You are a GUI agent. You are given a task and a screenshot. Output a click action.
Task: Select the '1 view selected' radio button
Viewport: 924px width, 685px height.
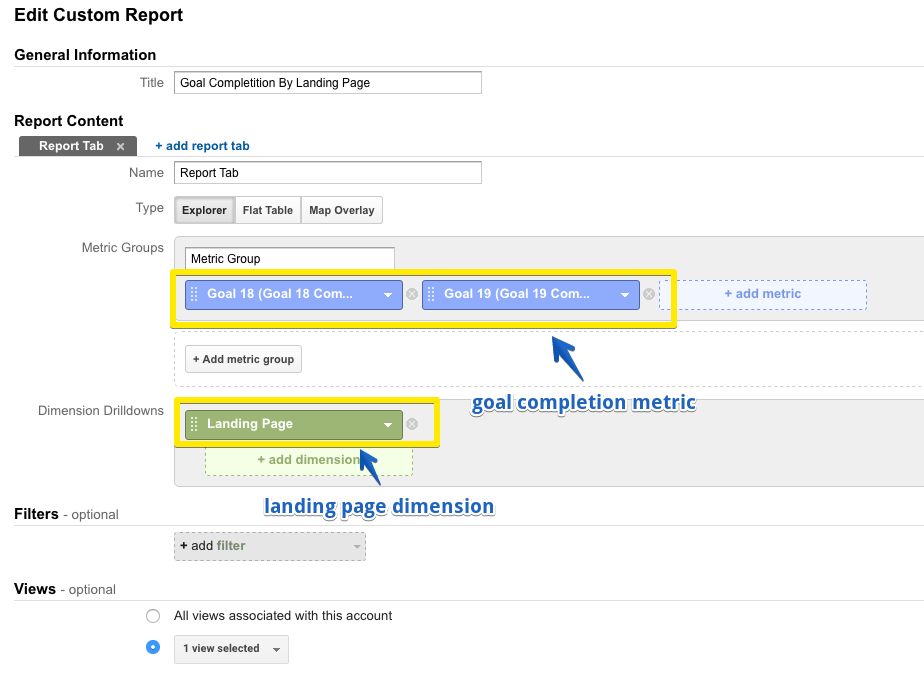click(x=153, y=647)
